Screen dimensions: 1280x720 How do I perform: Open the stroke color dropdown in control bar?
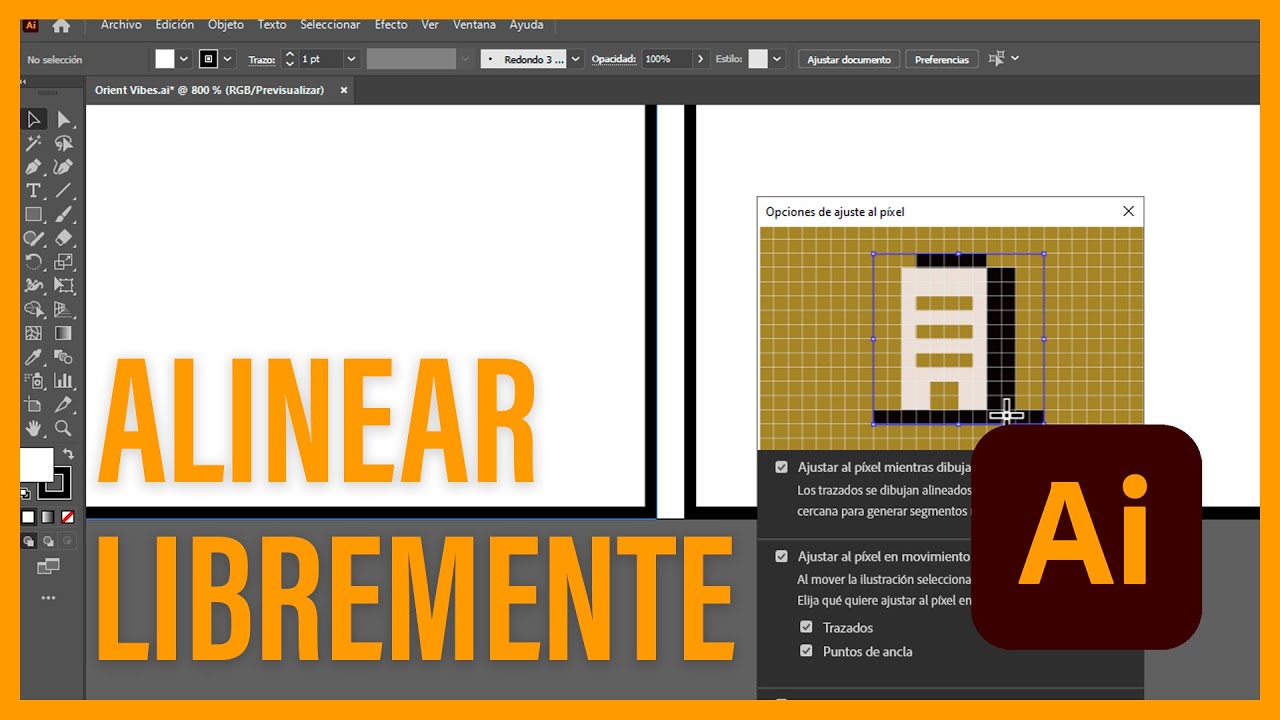coord(228,59)
